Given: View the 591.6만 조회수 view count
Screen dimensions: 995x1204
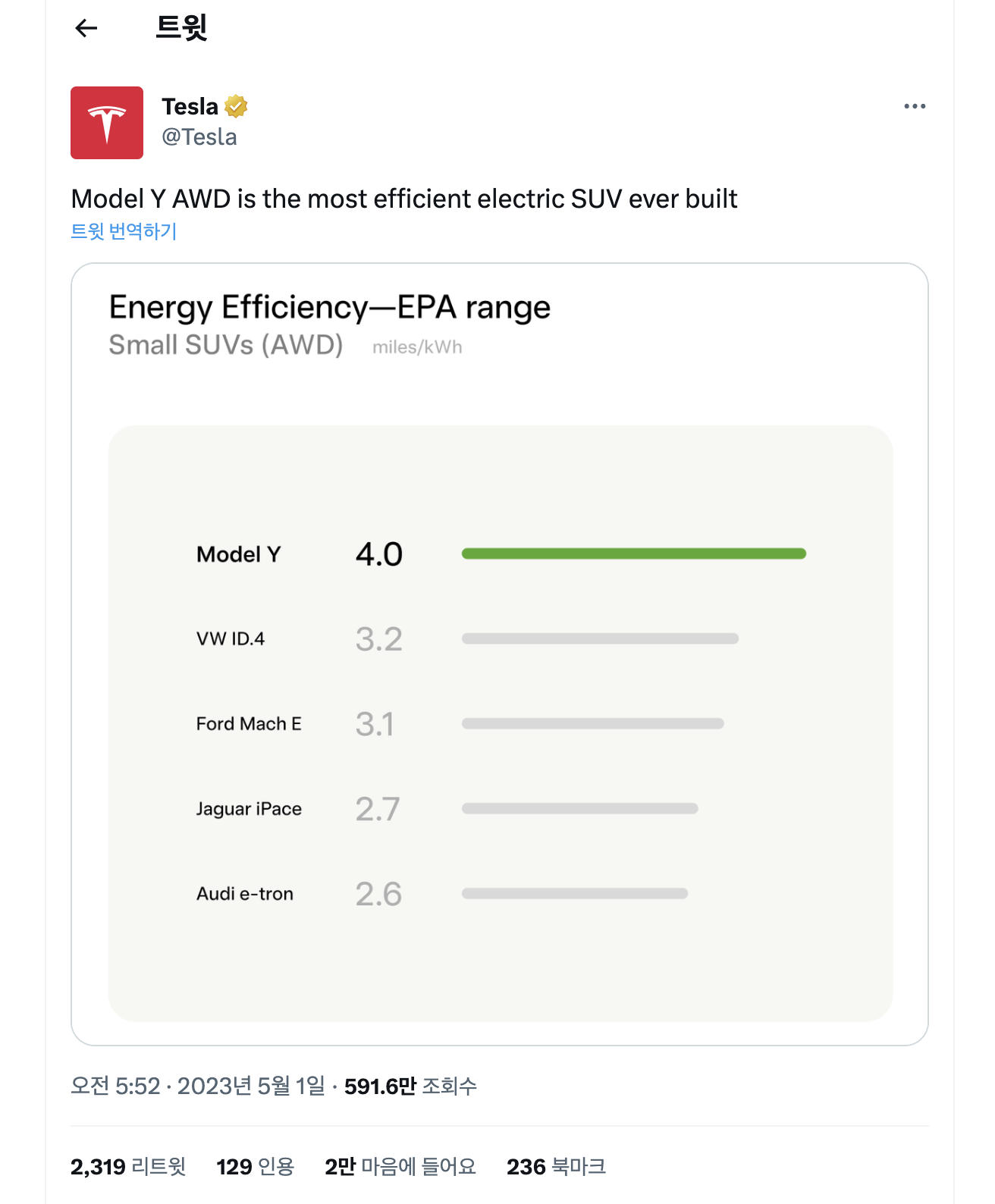Looking at the screenshot, I should (x=410, y=1086).
